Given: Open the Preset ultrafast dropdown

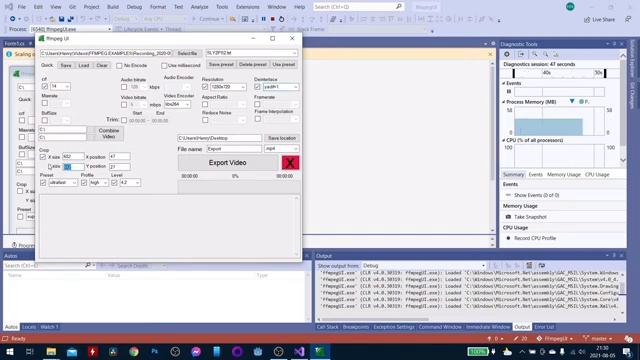Looking at the screenshot, I should [x=74, y=183].
